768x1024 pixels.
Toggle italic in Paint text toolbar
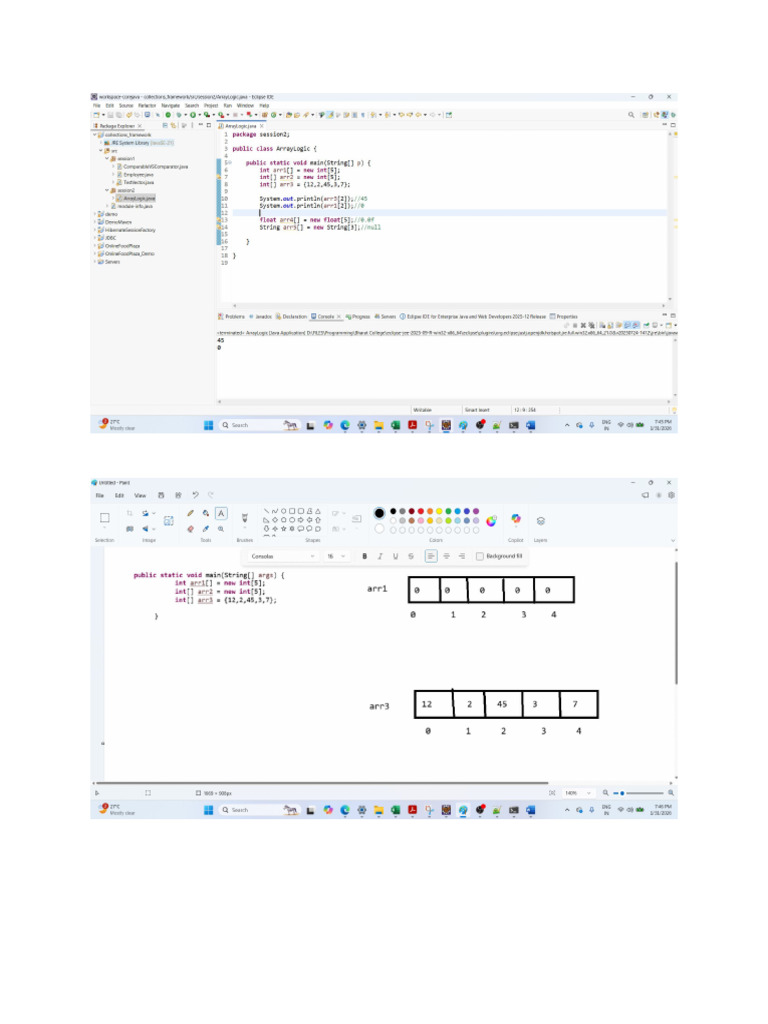point(380,556)
